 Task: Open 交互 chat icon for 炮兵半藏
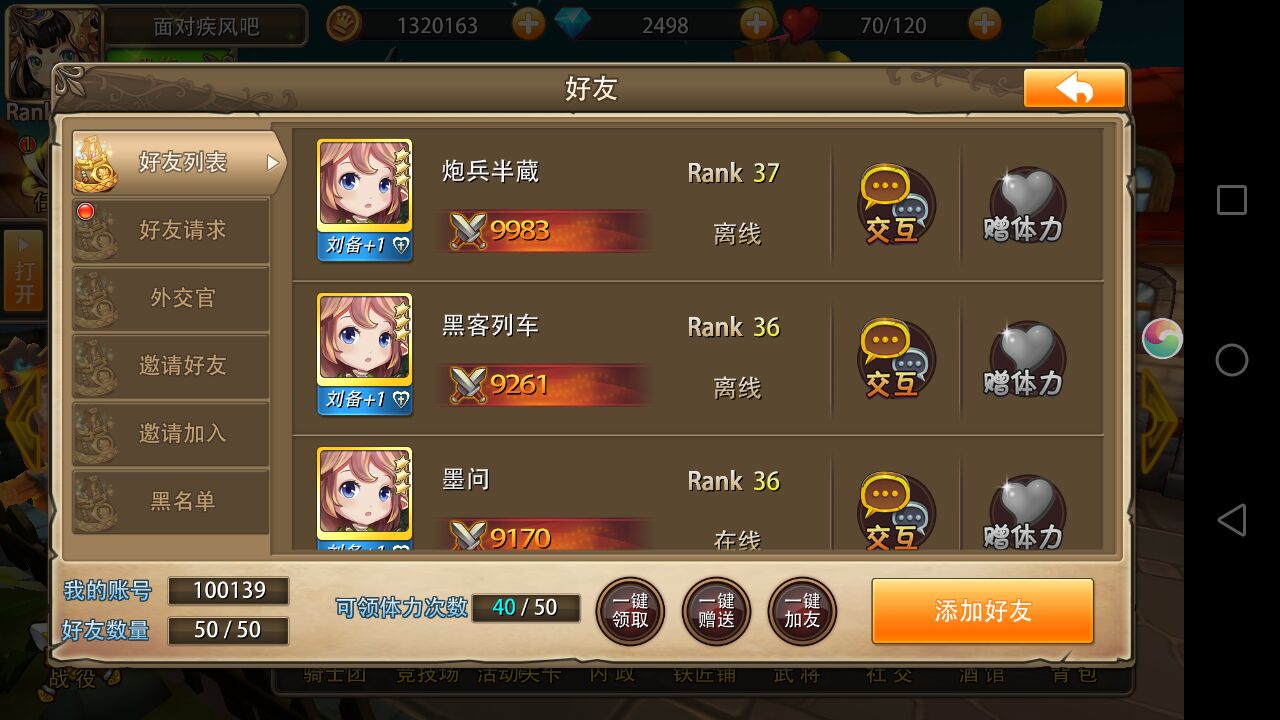[x=895, y=205]
